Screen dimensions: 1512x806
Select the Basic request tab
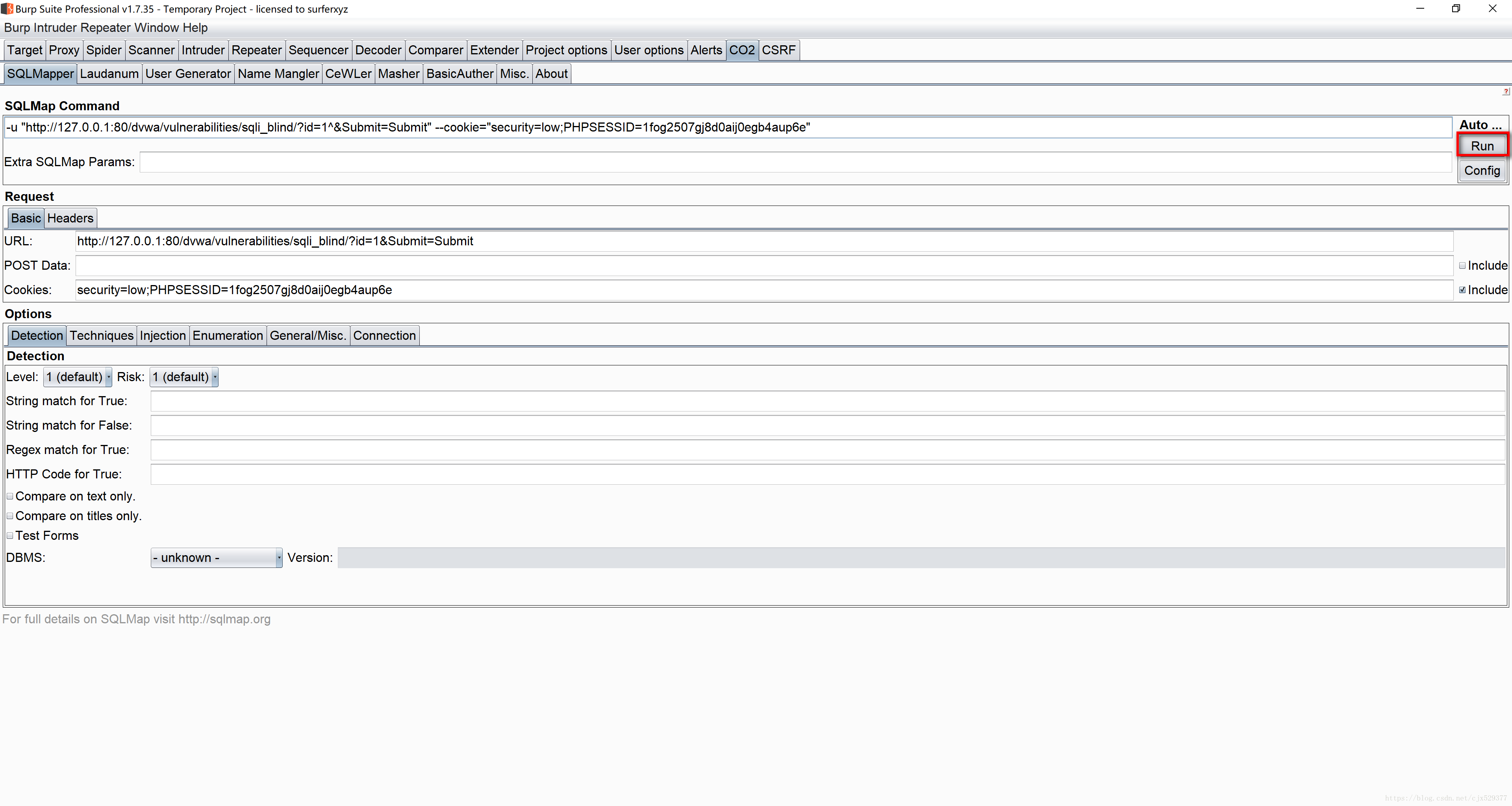click(x=26, y=219)
